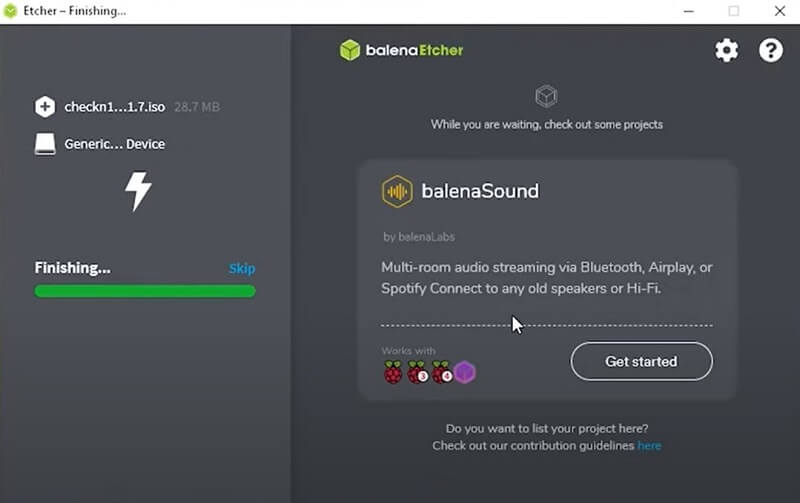Click the help question mark icon

click(x=771, y=51)
